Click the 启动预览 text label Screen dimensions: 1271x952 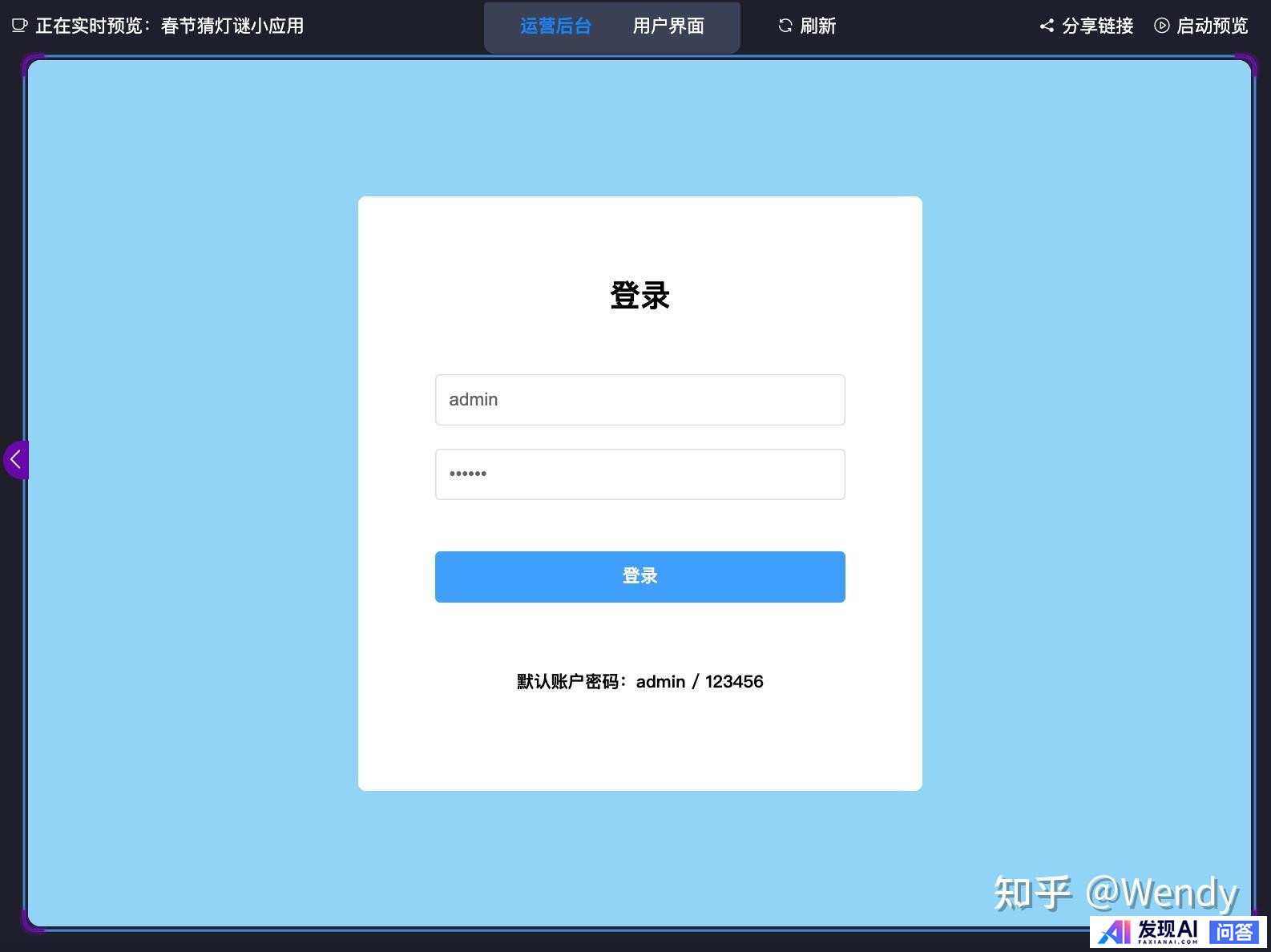tap(1212, 26)
